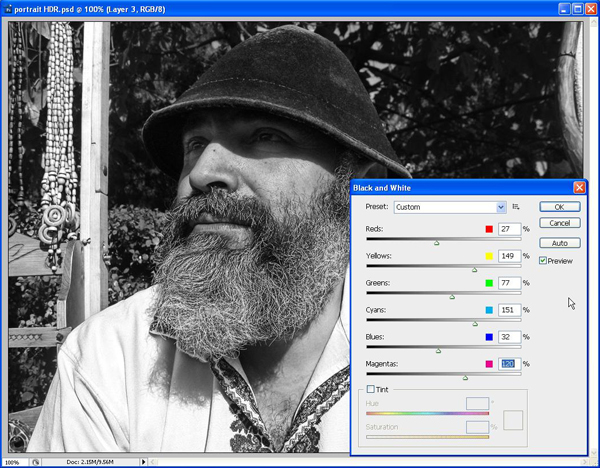Click the Magentas value field showing 120
Screen dimensions: 600x468
509,364
